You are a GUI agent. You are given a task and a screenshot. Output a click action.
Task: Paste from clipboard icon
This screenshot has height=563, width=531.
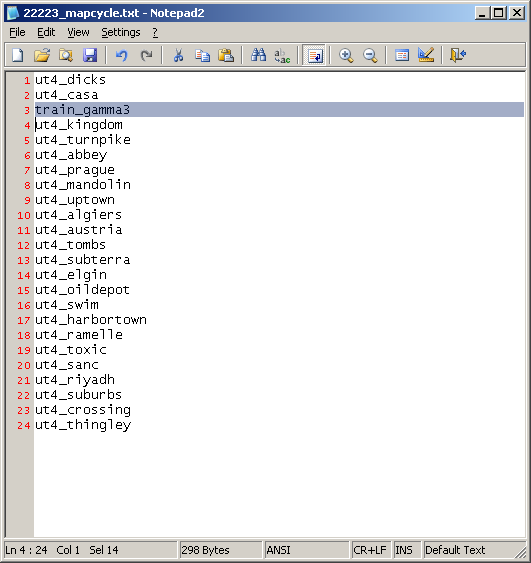click(x=226, y=55)
